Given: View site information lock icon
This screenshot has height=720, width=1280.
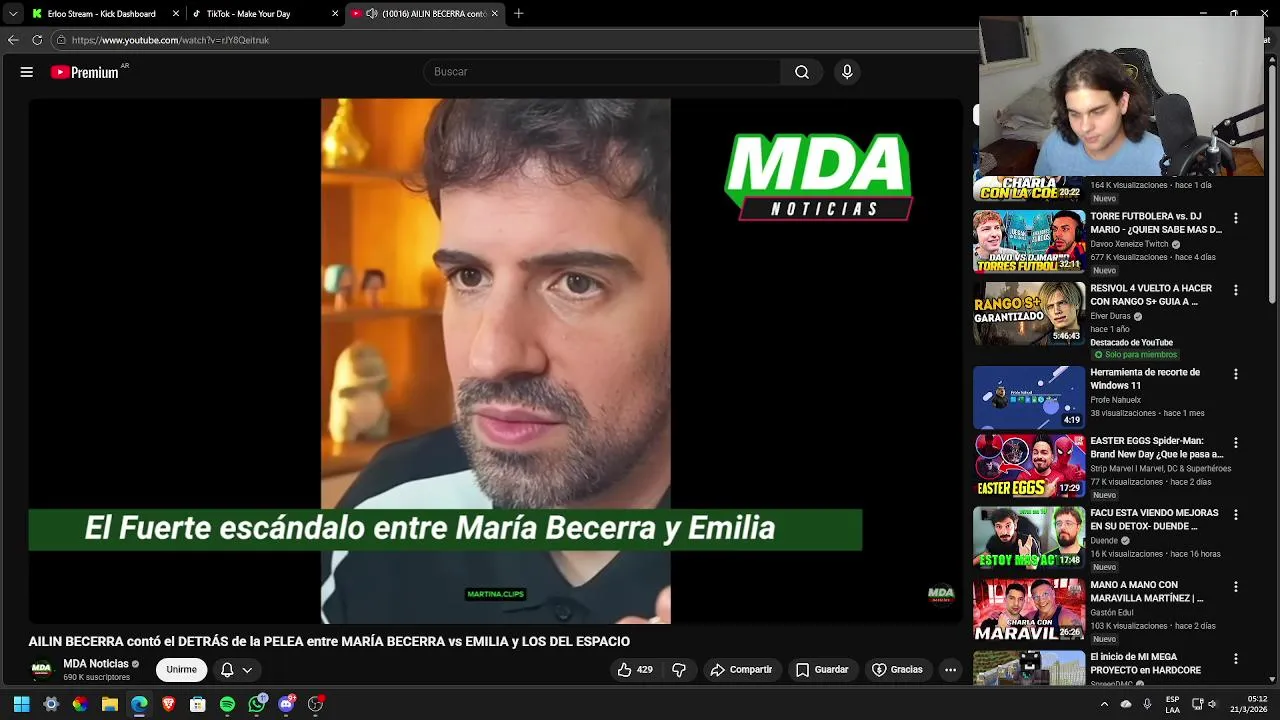Looking at the screenshot, I should click(x=61, y=40).
